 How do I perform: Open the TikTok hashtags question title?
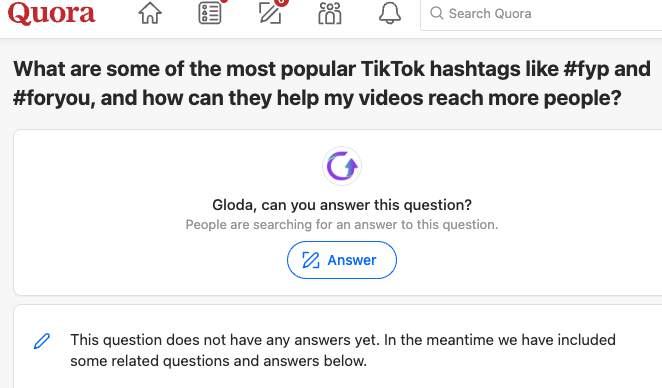point(332,83)
